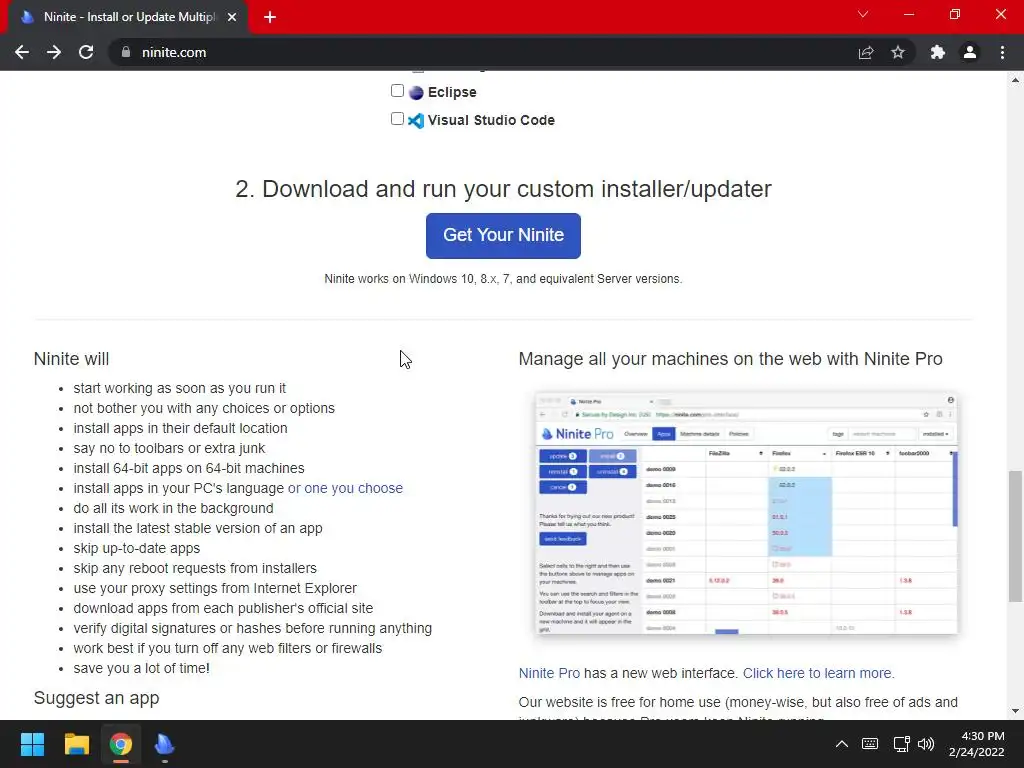Open the clock showing 4:30 PM
Screen dimensions: 1024x768
[x=977, y=744]
